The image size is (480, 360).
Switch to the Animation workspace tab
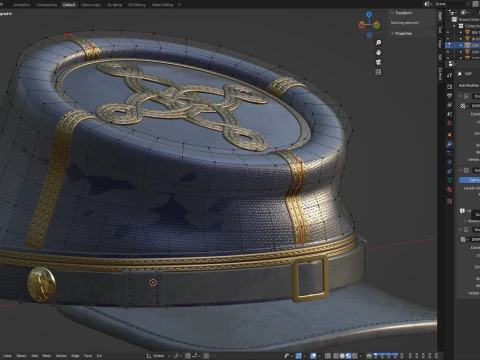(x=21, y=5)
